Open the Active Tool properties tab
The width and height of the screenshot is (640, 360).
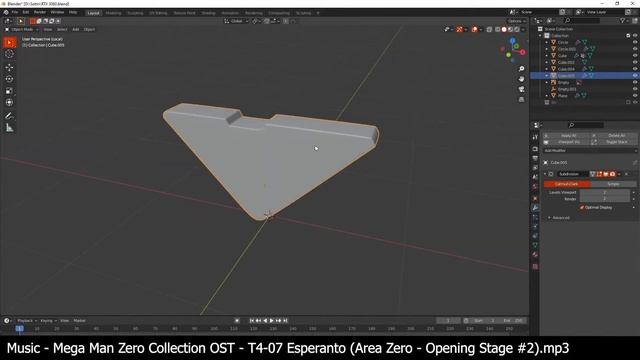tap(535, 138)
